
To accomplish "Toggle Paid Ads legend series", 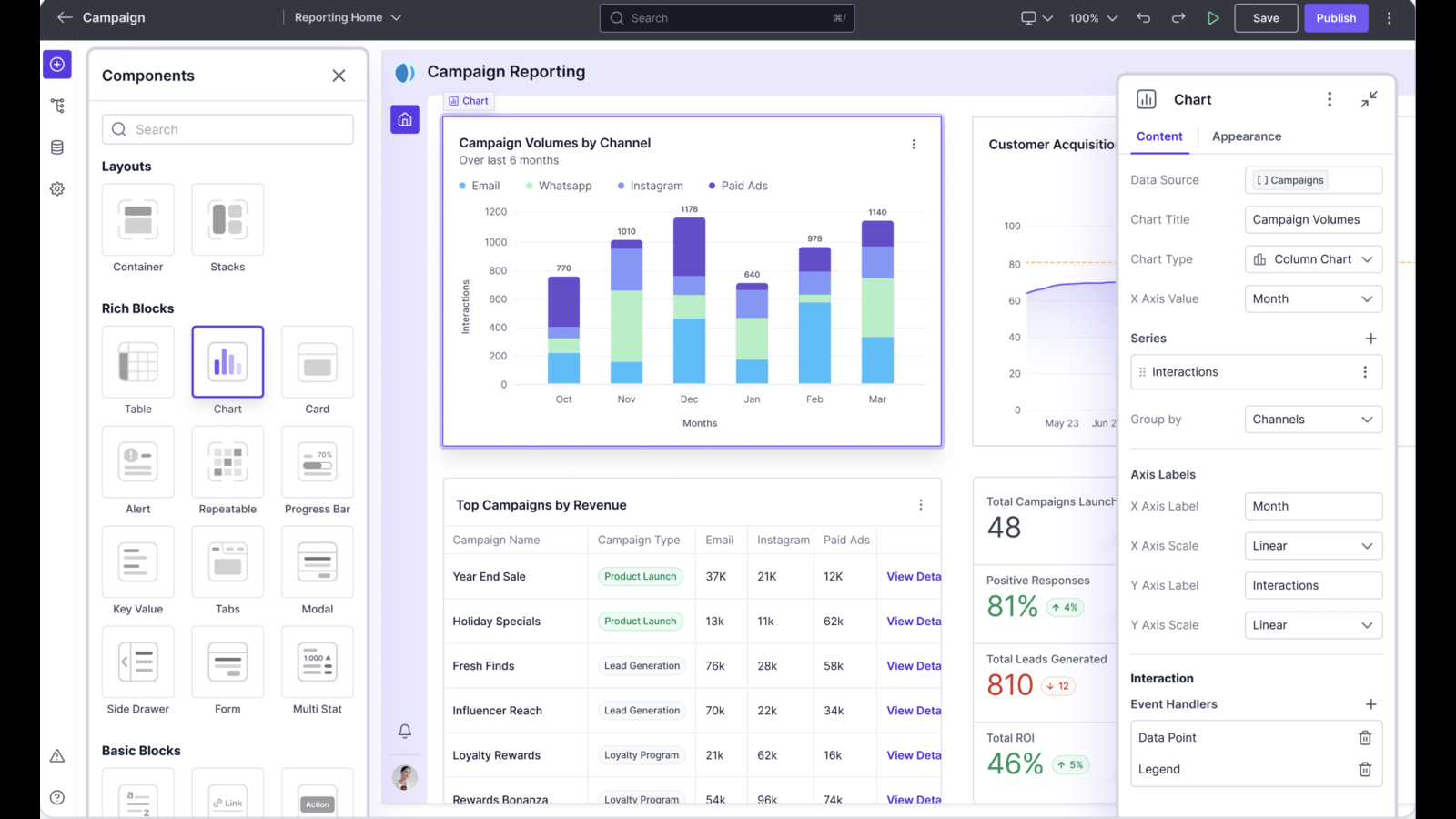I will (738, 186).
